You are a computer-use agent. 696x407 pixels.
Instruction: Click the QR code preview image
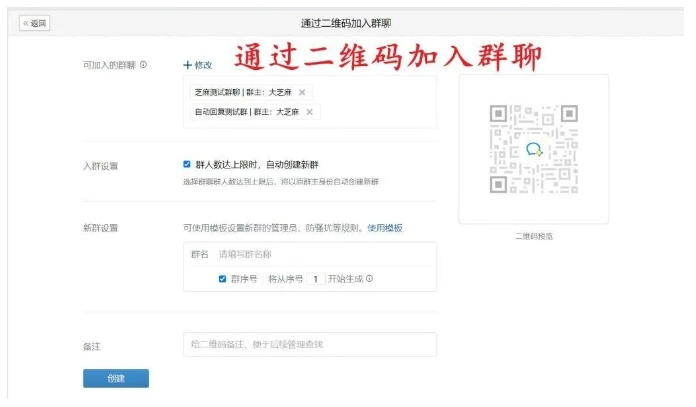(533, 149)
